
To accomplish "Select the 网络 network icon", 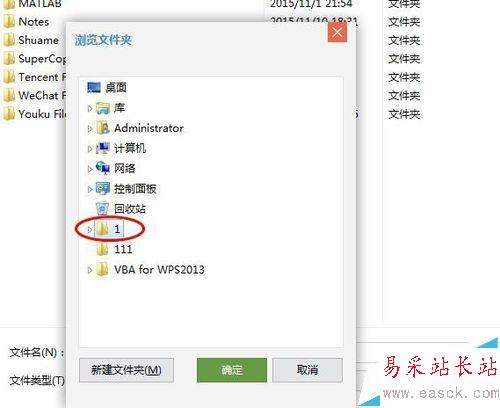I will [x=103, y=168].
